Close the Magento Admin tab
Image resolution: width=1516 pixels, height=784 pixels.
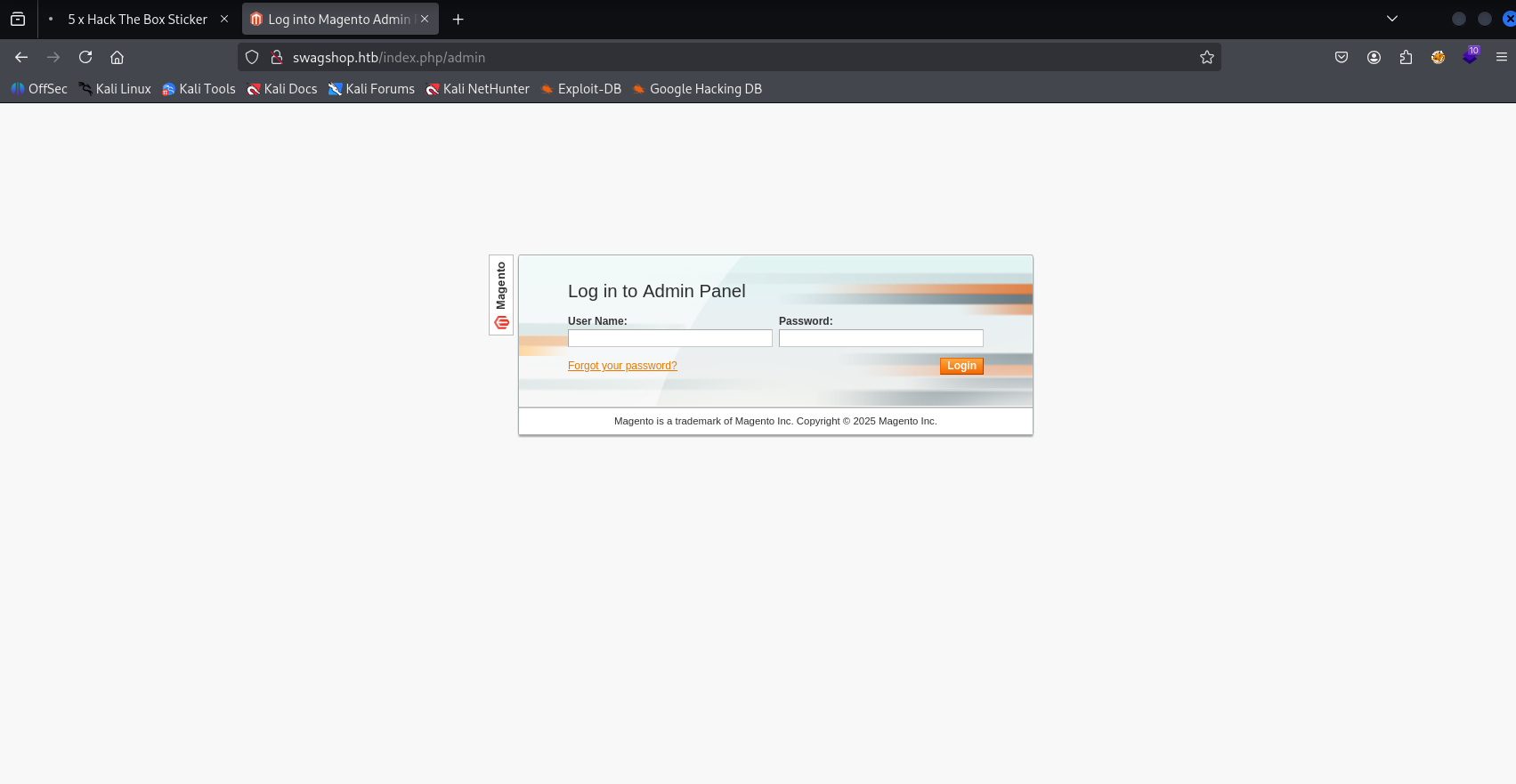coord(425,19)
